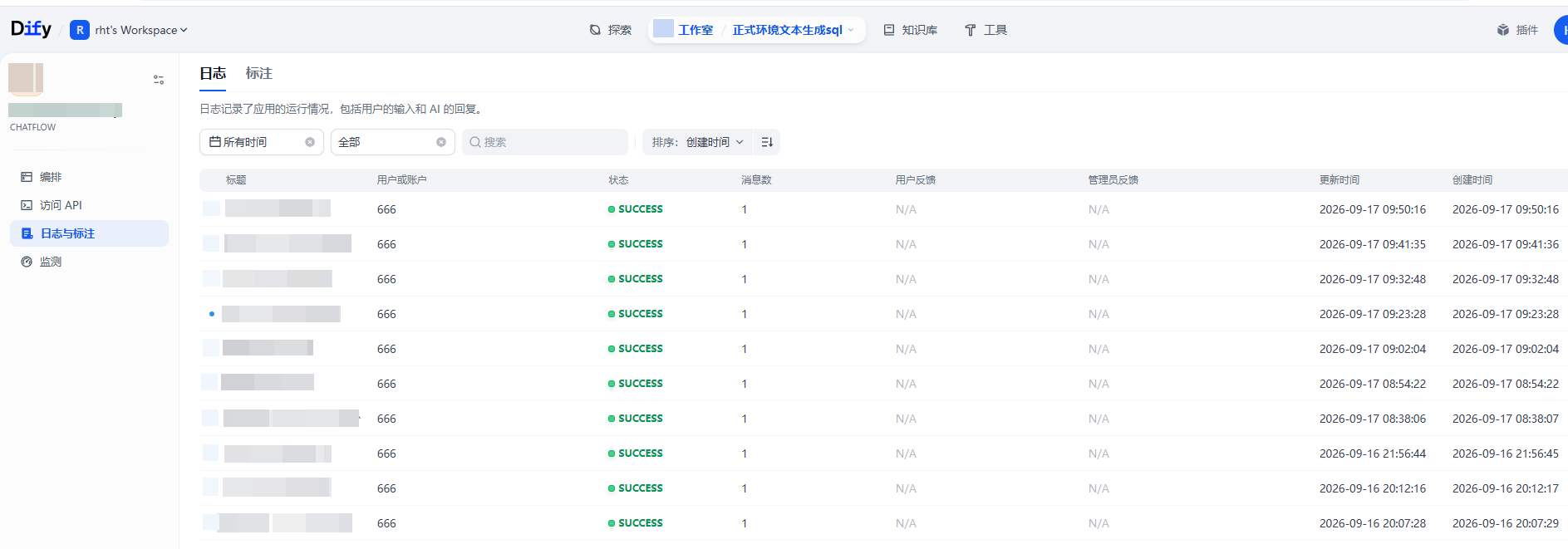Click created time 2026-09-16 20:07:29

[1506, 523]
